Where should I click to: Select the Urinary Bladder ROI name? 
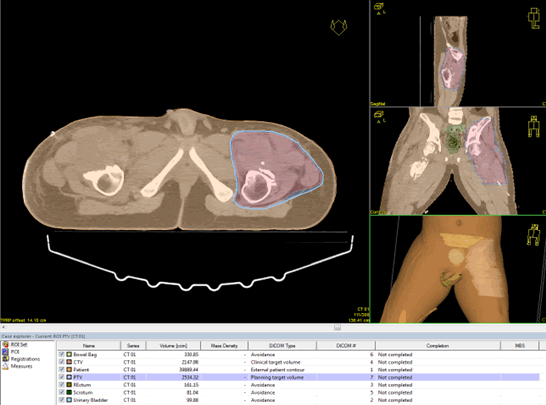point(91,400)
